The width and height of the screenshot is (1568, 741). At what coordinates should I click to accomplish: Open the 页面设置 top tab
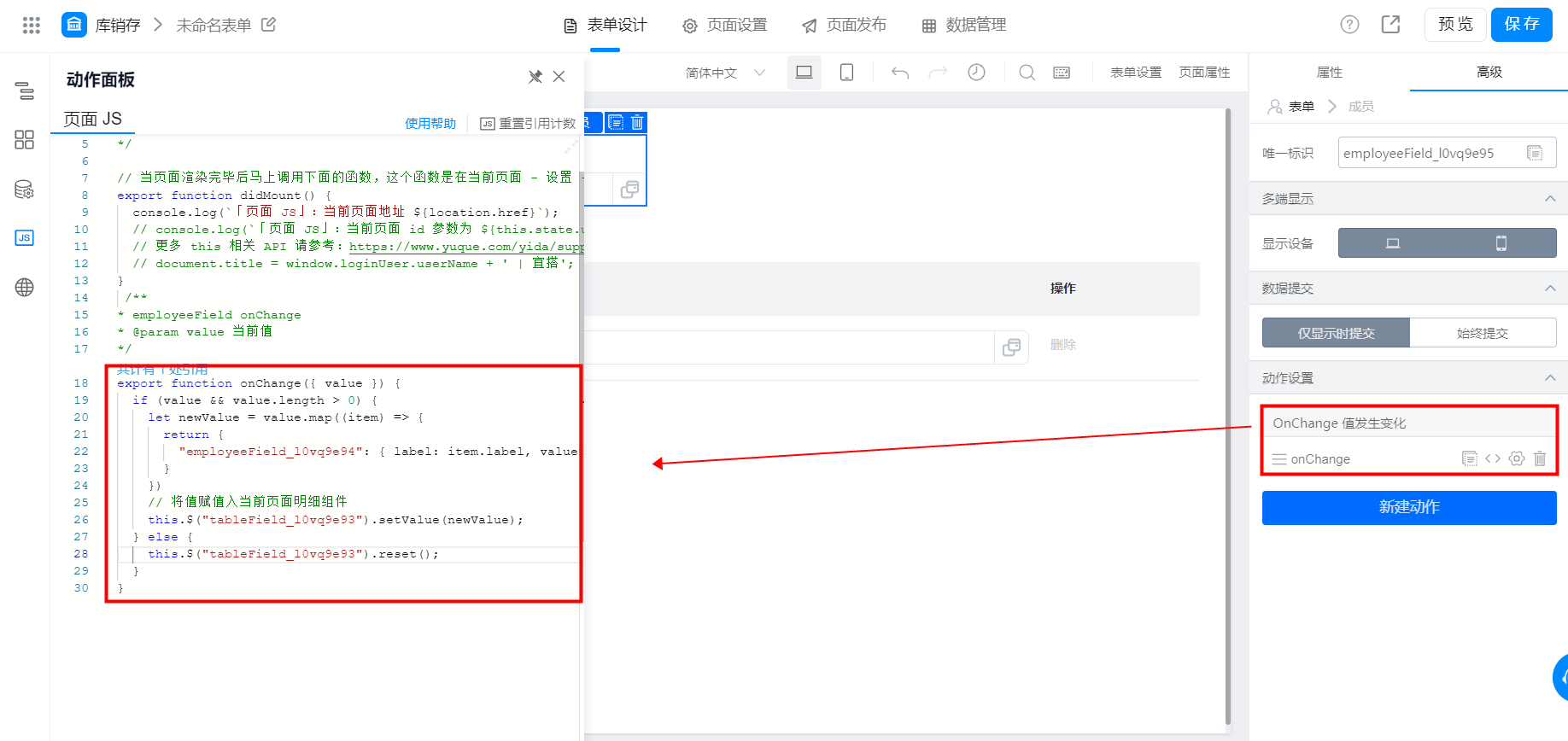pos(724,25)
